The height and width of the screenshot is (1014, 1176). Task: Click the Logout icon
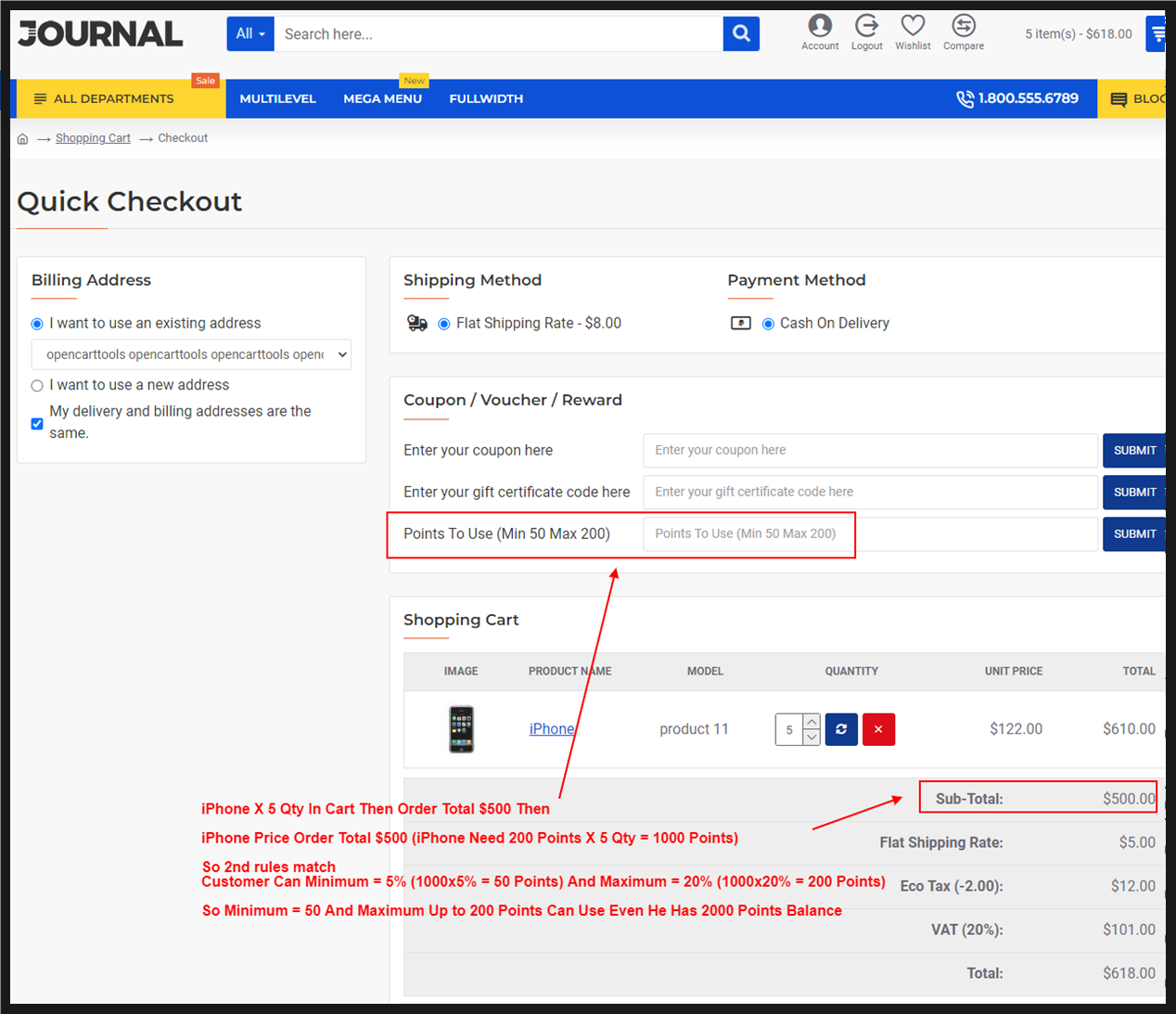coord(866,26)
